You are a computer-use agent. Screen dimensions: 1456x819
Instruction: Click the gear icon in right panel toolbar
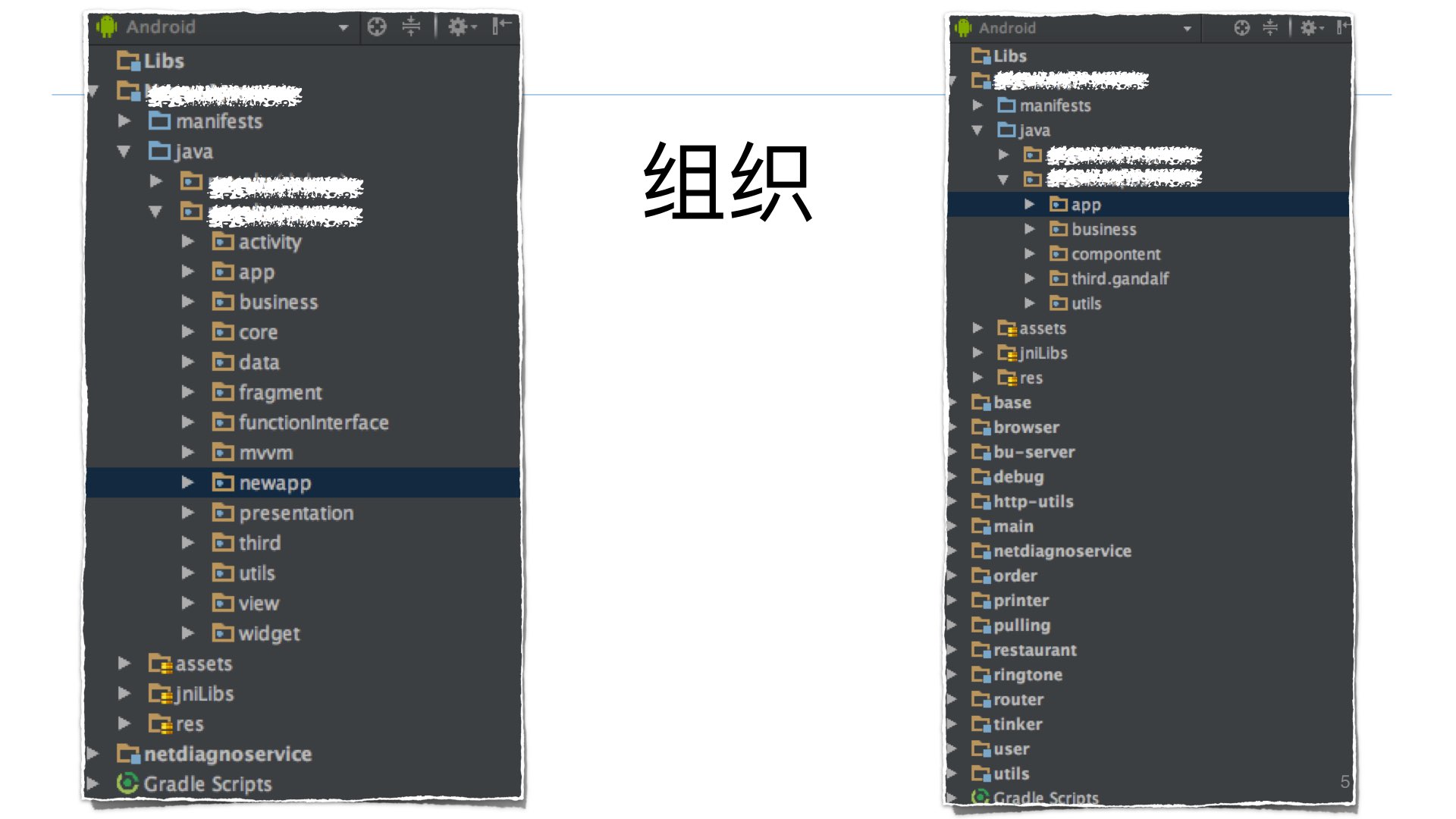(x=1307, y=28)
